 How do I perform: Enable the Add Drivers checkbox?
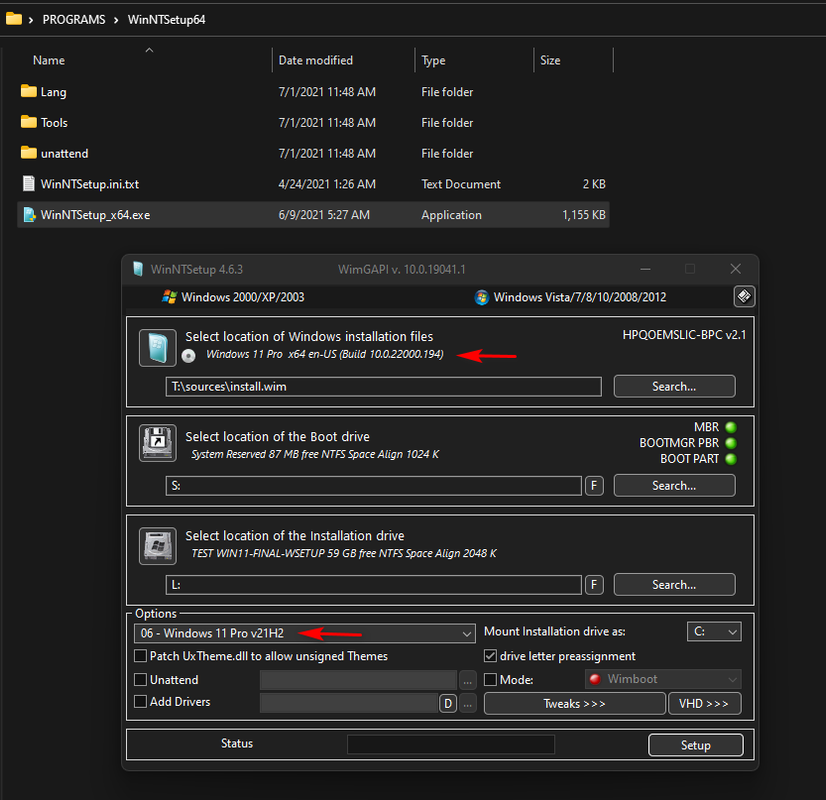tap(140, 702)
